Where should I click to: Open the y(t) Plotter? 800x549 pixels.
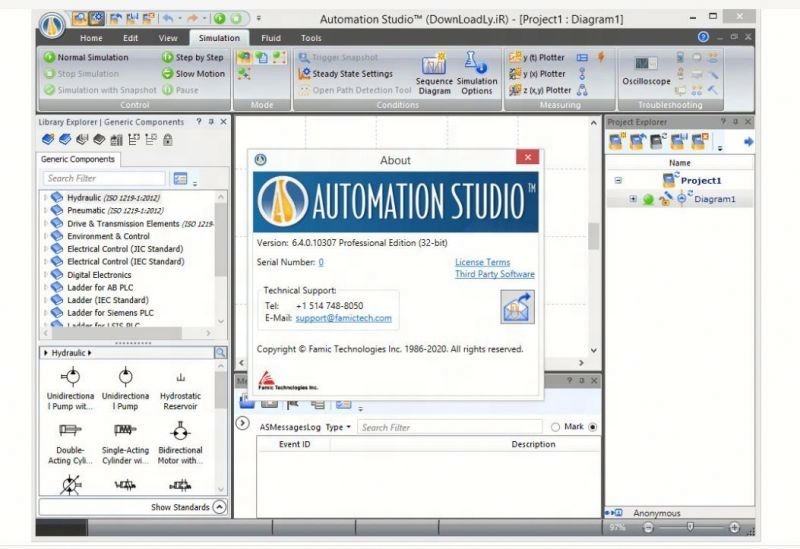516,58
